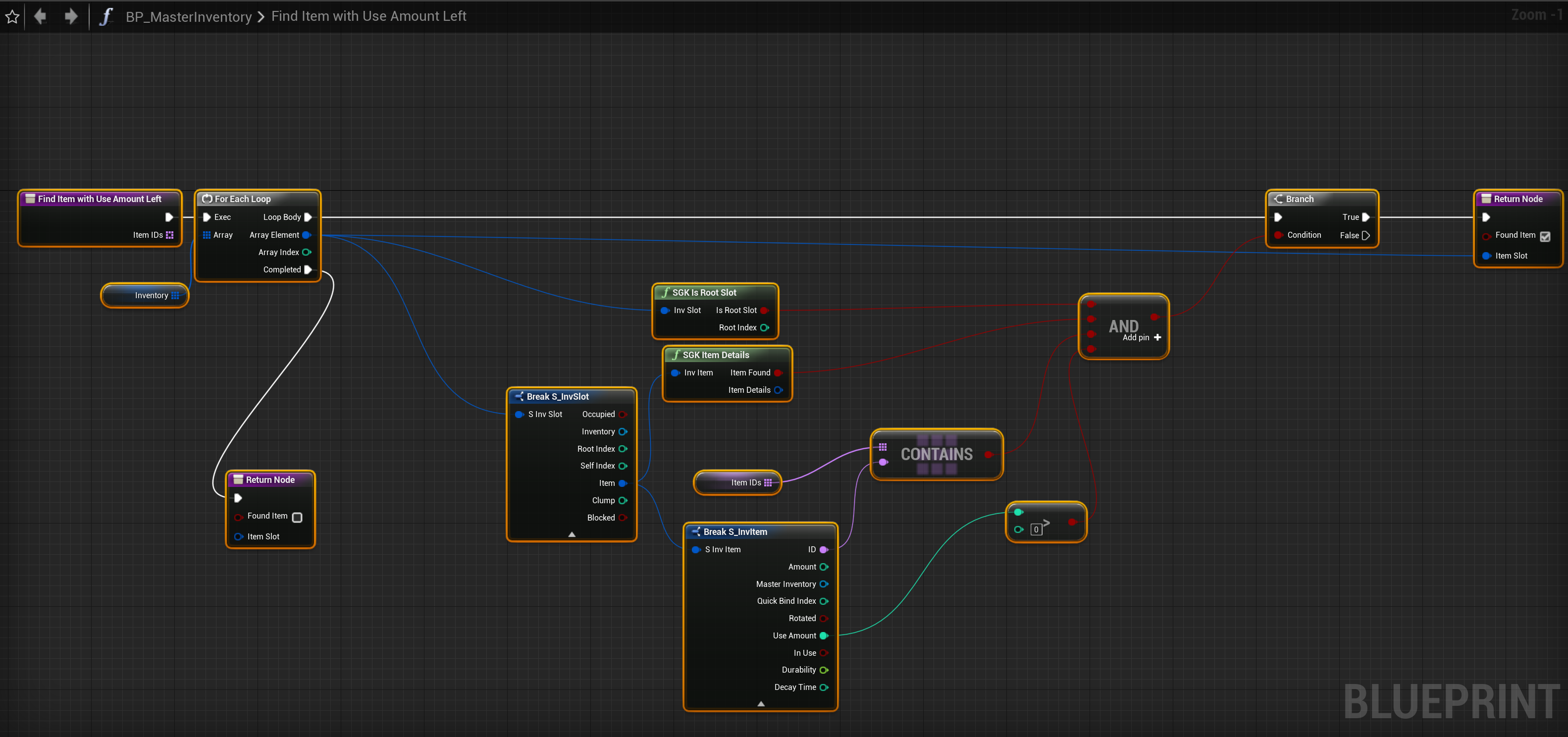Click the forward navigation arrow
1568x737 pixels.
click(71, 16)
